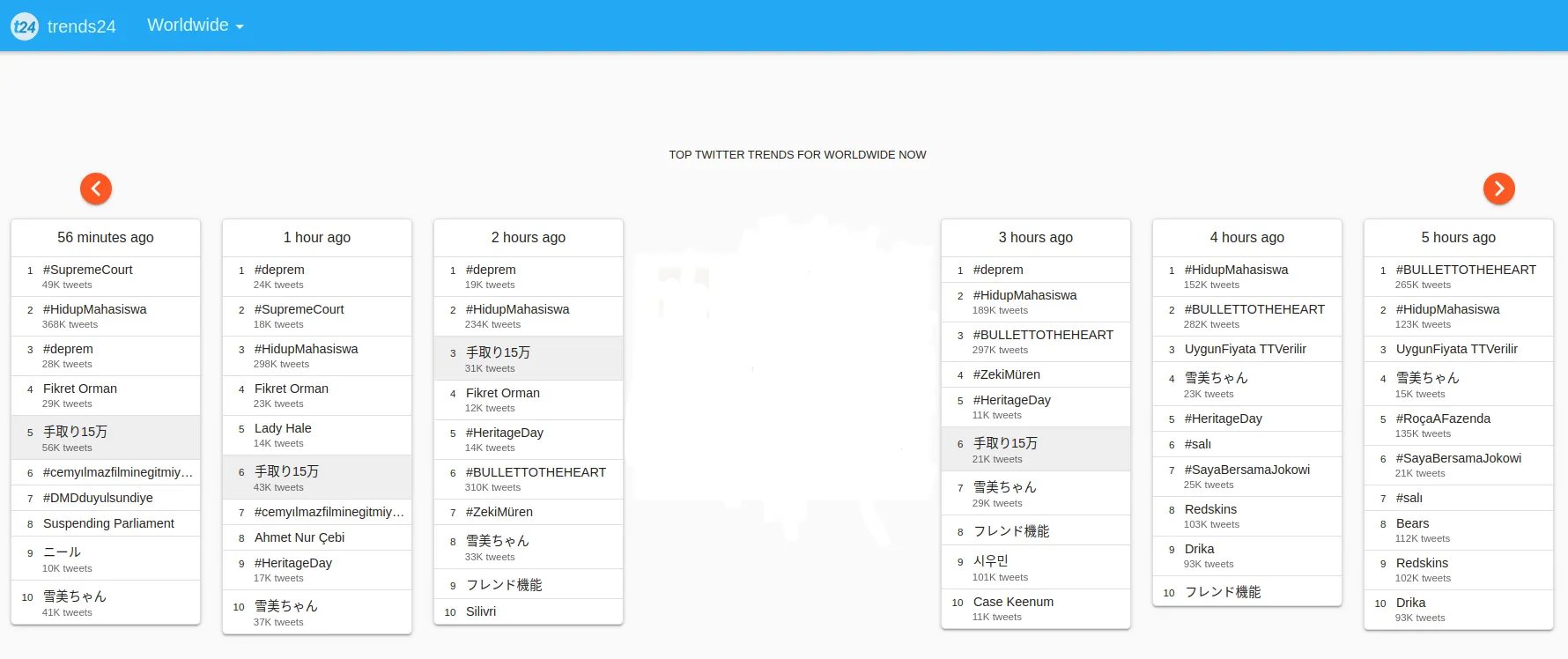Open #BULLETTOTHEHEART with 310K tweets
Image resolution: width=1568 pixels, height=659 pixels.
[536, 472]
